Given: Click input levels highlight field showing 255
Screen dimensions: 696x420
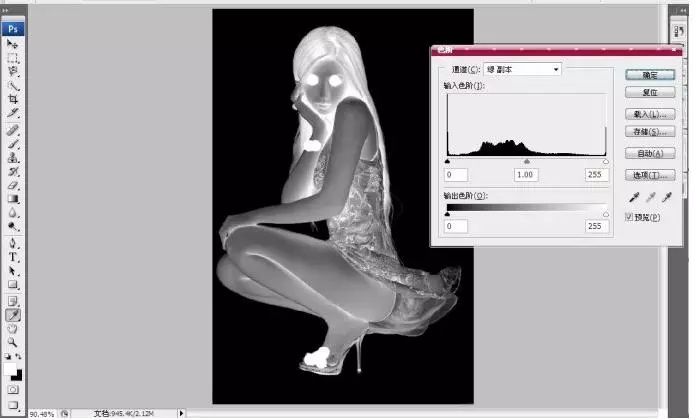Looking at the screenshot, I should tap(597, 175).
